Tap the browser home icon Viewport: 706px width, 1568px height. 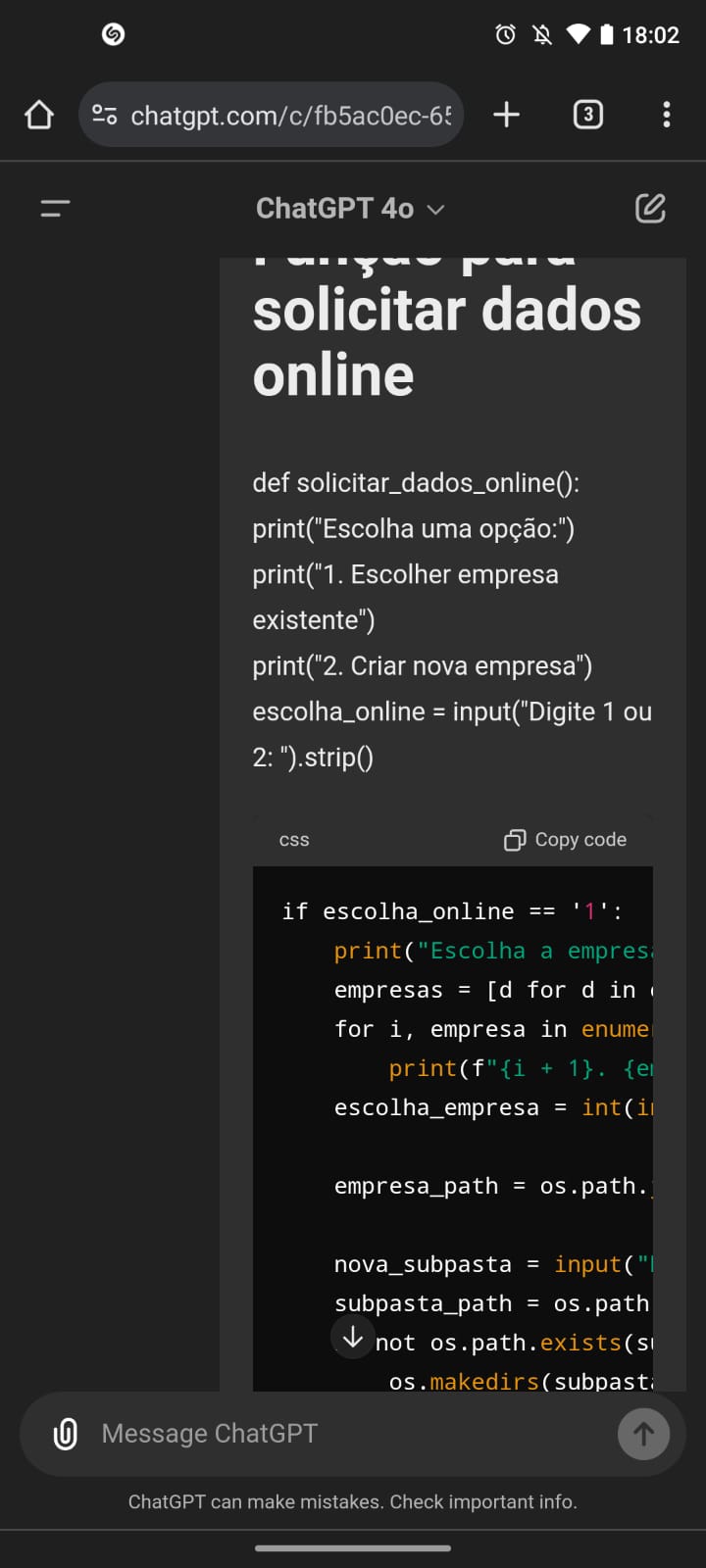(39, 115)
